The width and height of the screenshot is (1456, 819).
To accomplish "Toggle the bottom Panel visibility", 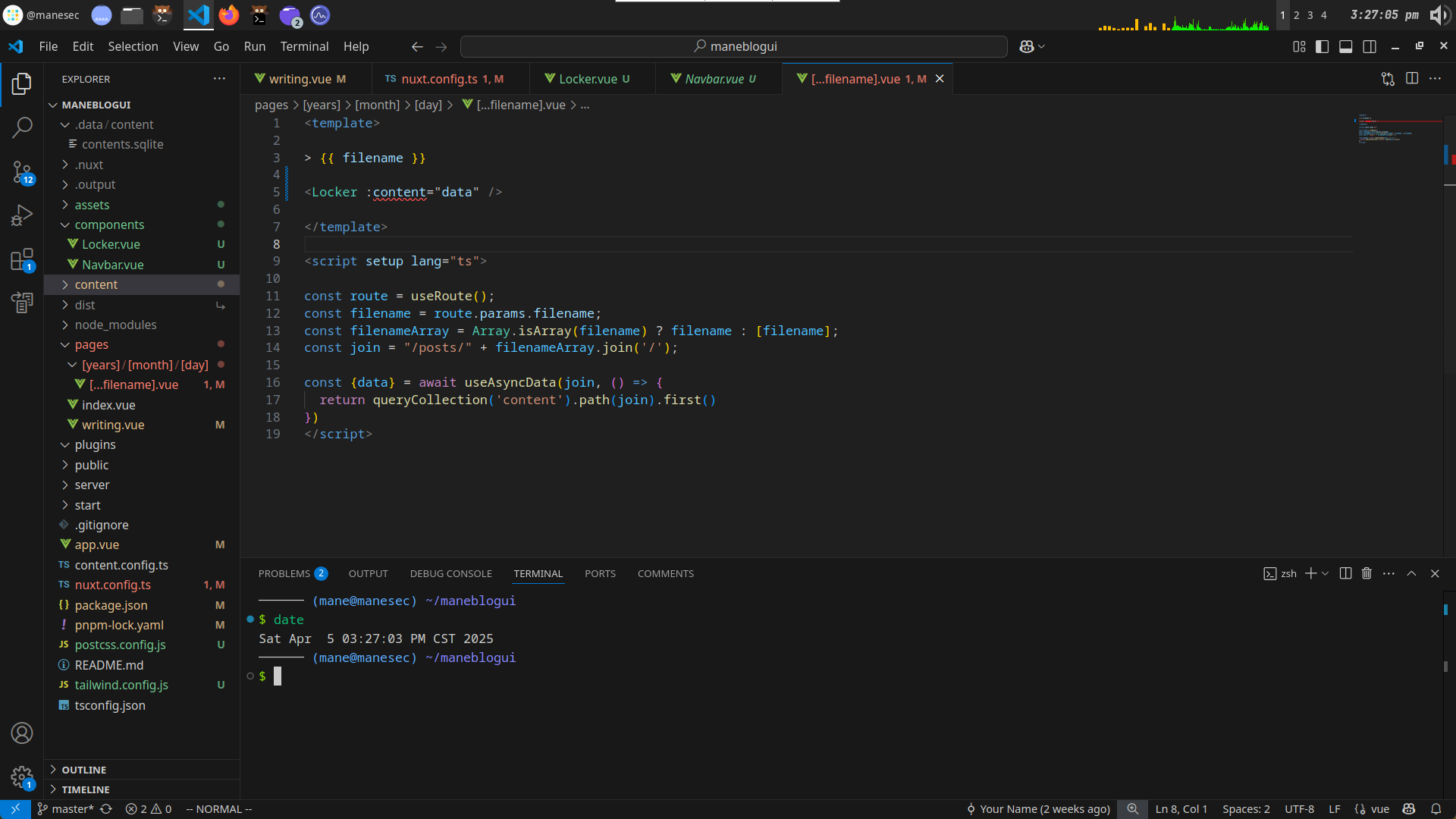I will click(x=1346, y=47).
